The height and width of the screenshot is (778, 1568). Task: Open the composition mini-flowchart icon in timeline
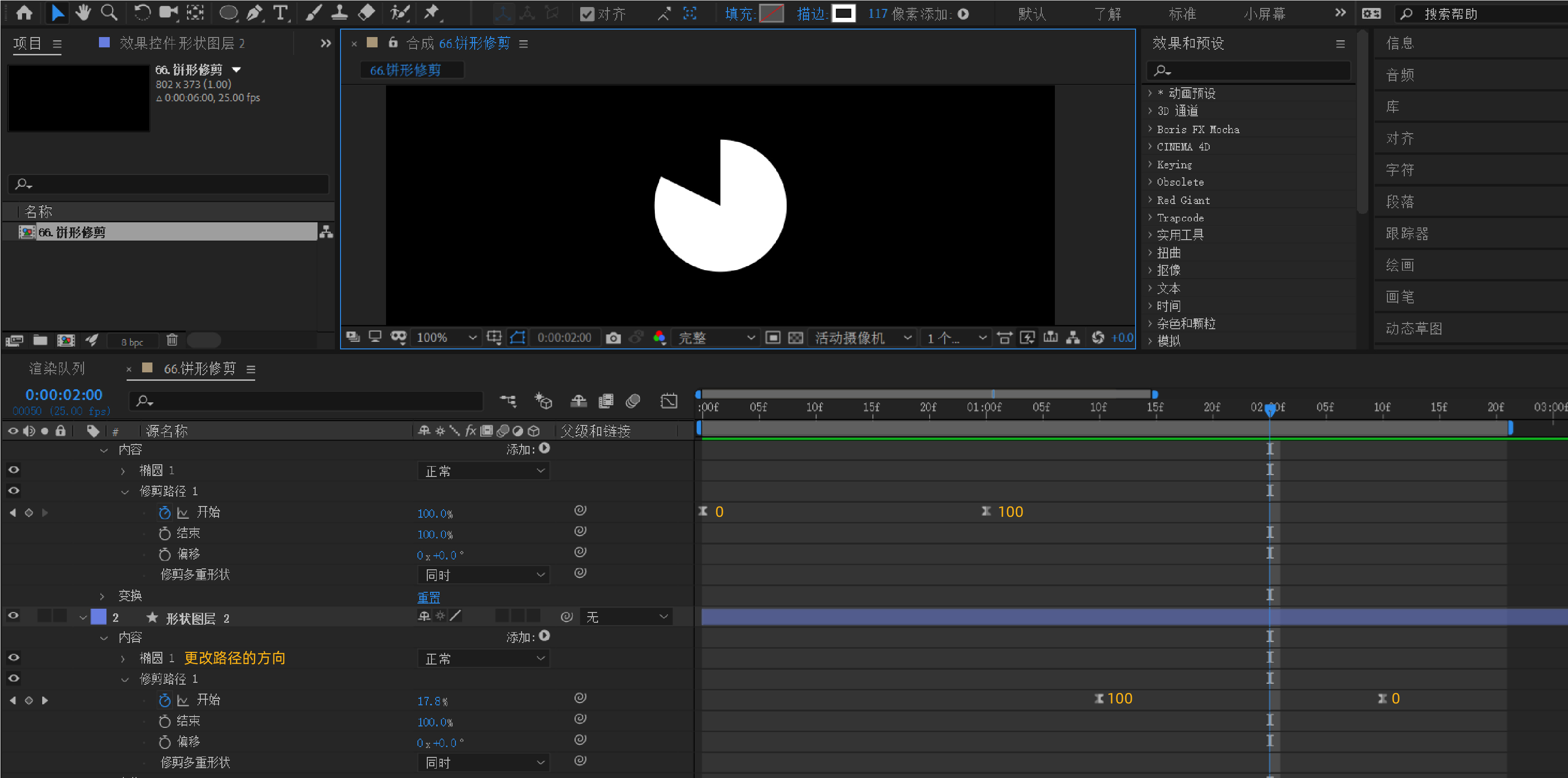508,400
